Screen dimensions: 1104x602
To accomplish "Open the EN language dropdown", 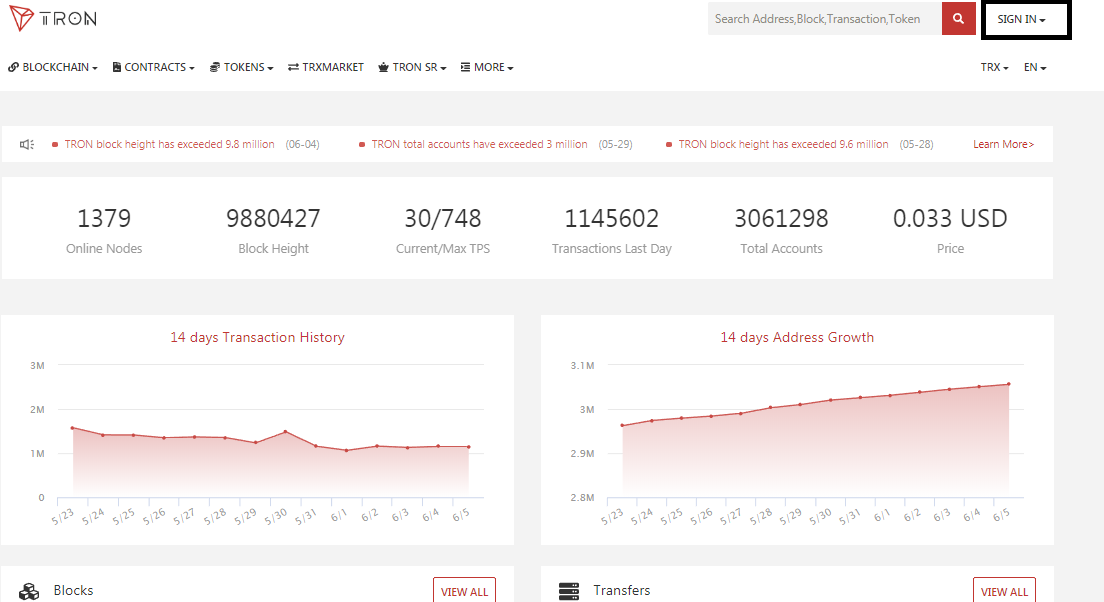I will tap(1035, 68).
